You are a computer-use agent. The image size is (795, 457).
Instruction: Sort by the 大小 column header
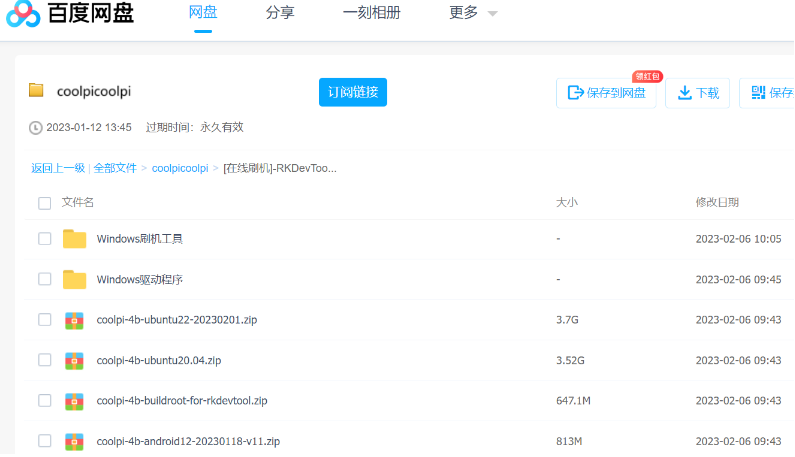pos(567,202)
